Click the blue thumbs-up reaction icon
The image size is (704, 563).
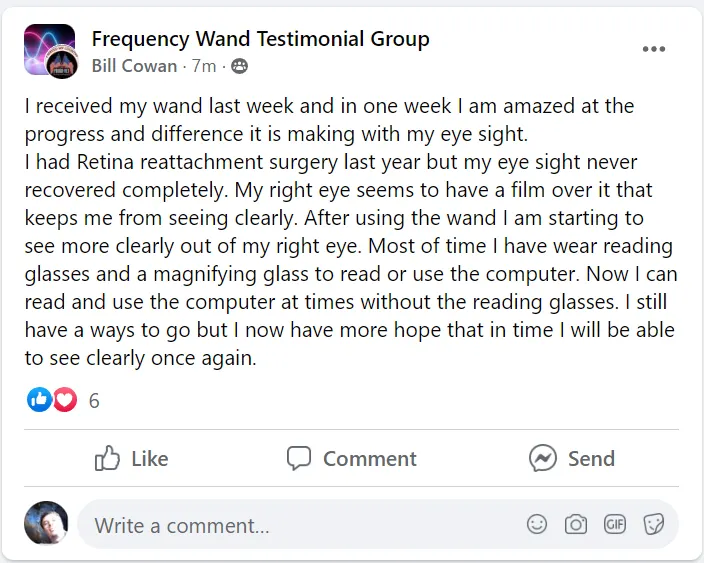[x=39, y=401]
